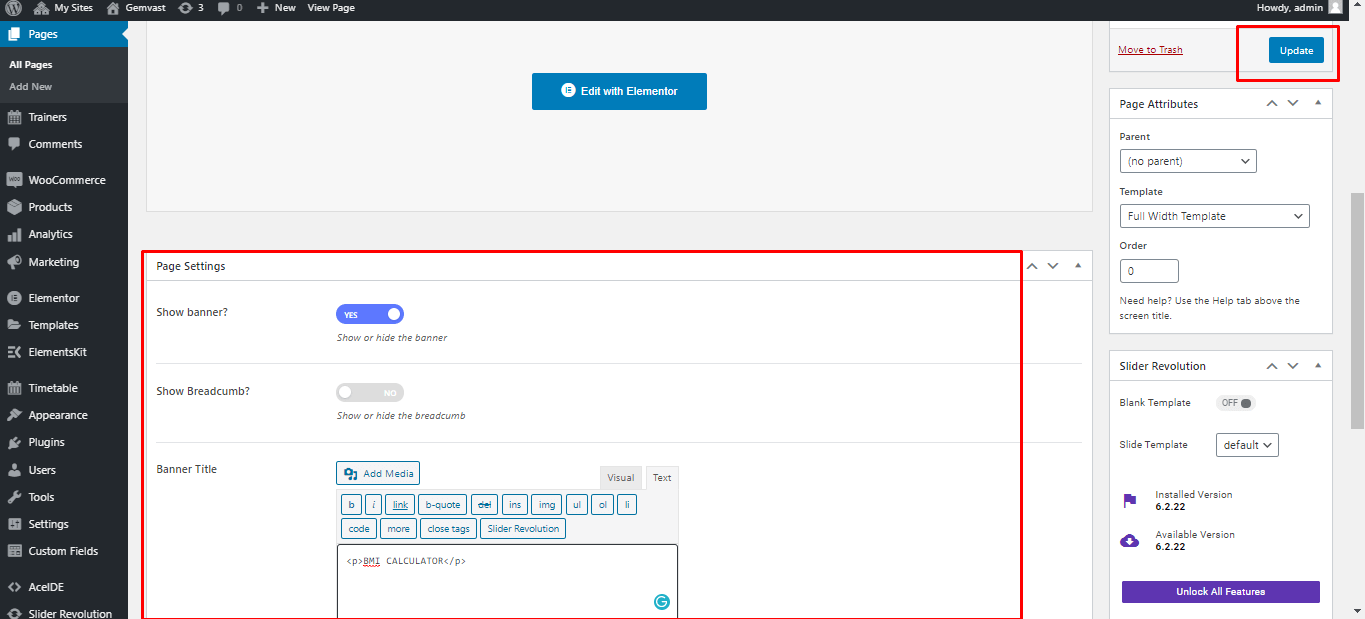Click the Order number field
This screenshot has height=619, width=1365.
tap(1149, 271)
